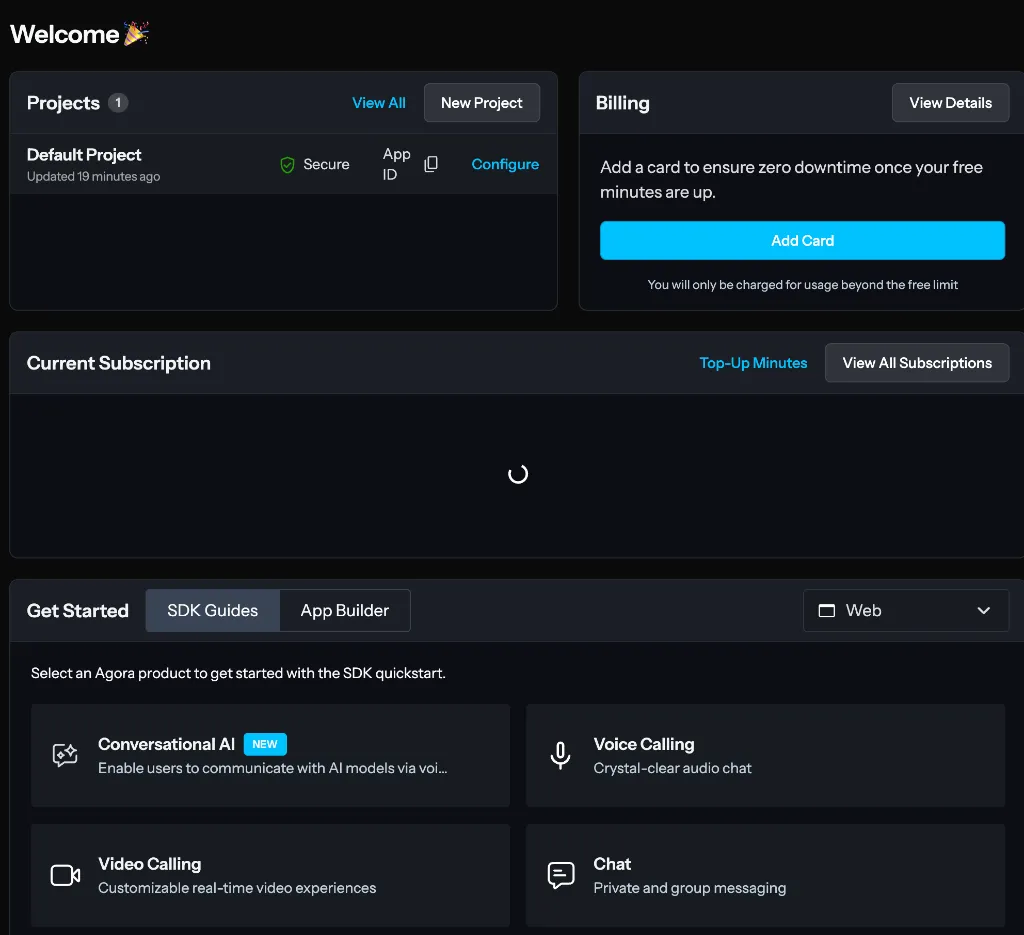
Task: Open the Voice Calling quickstart card
Action: tap(765, 755)
